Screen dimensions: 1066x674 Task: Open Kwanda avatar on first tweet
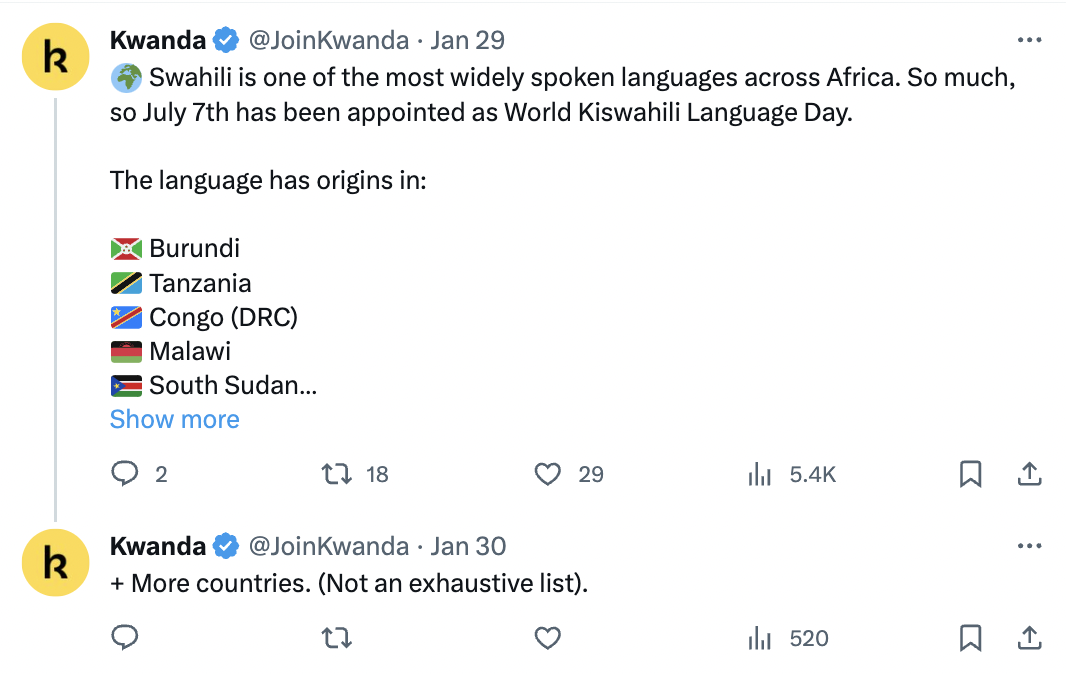[x=56, y=56]
